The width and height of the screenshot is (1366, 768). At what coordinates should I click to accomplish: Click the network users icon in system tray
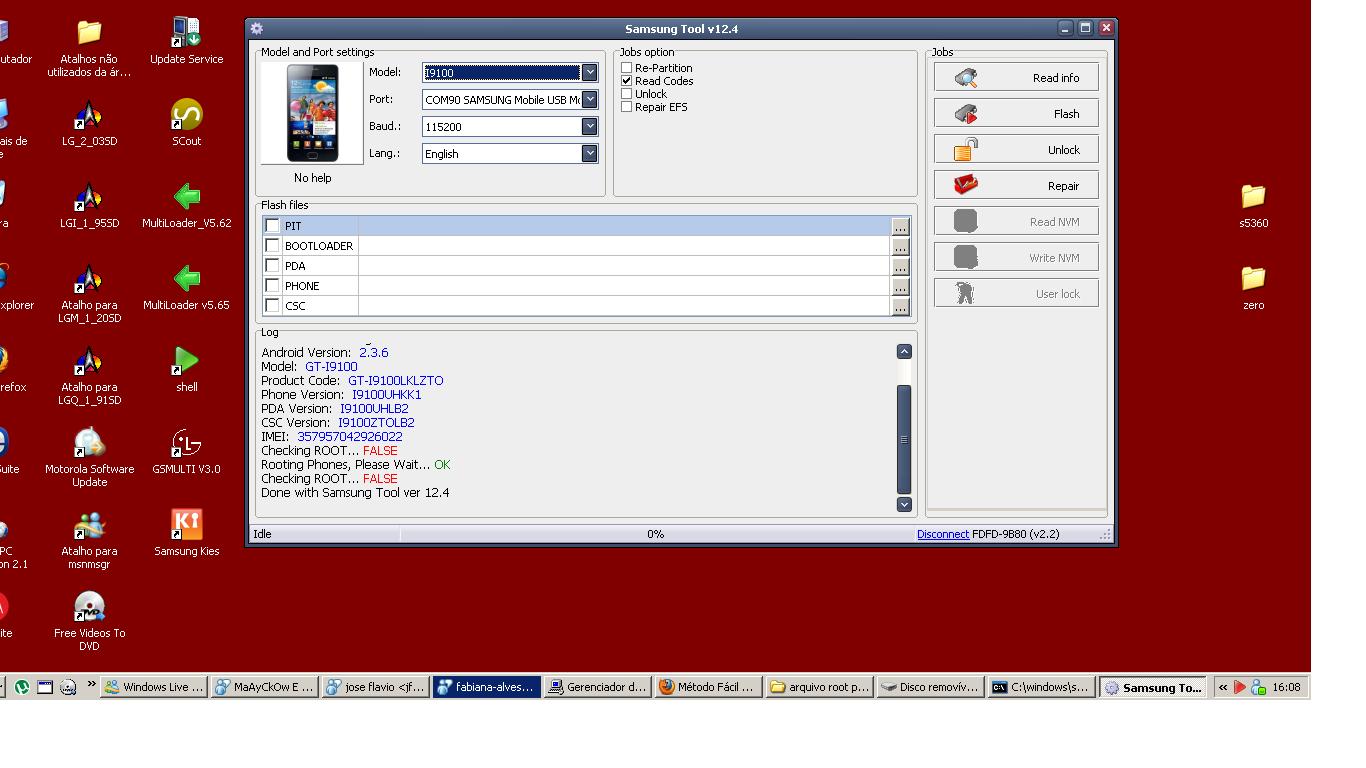pyautogui.click(x=1259, y=687)
